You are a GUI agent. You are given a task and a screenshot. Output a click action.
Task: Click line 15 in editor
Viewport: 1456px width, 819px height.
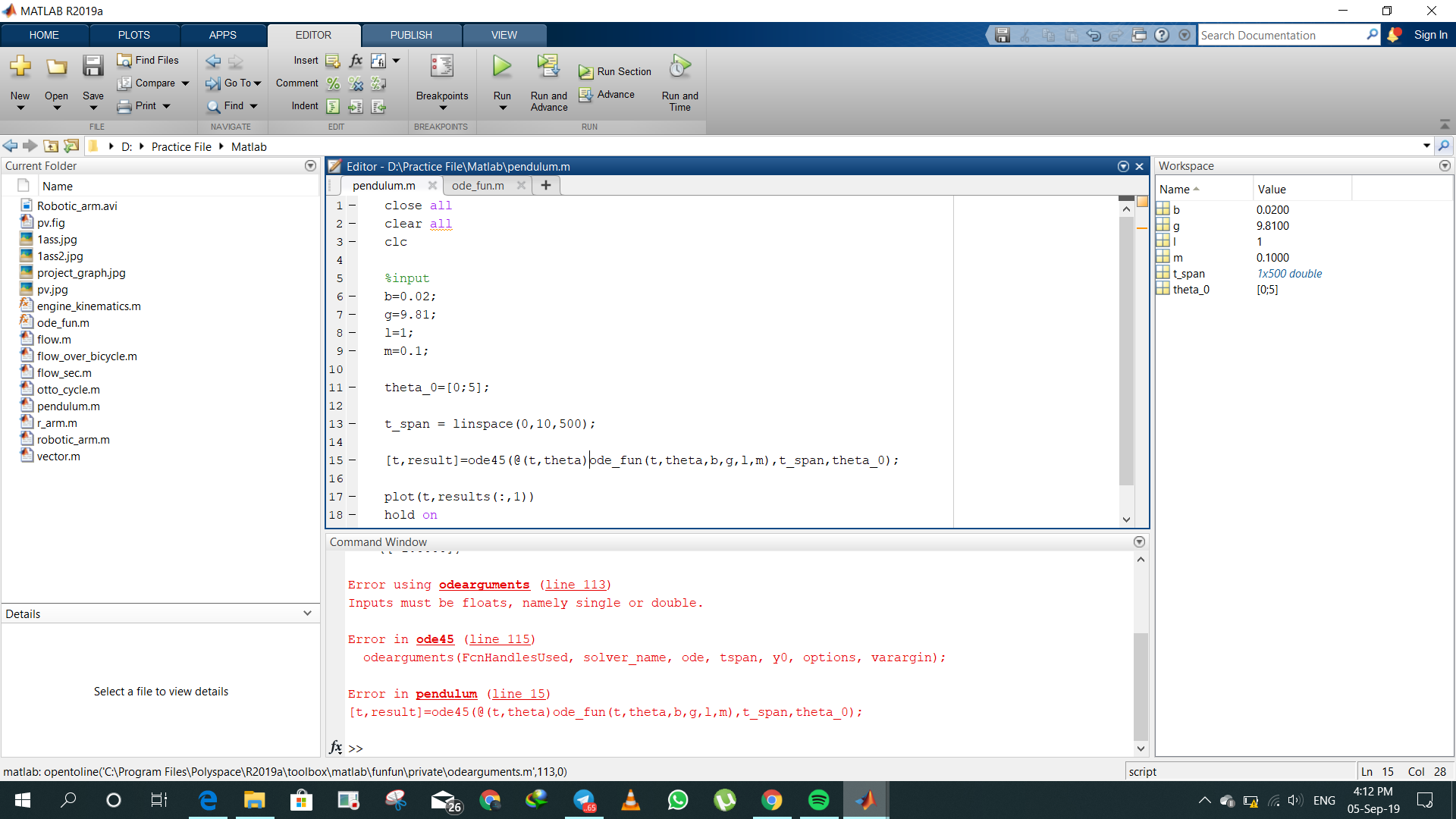(x=640, y=460)
